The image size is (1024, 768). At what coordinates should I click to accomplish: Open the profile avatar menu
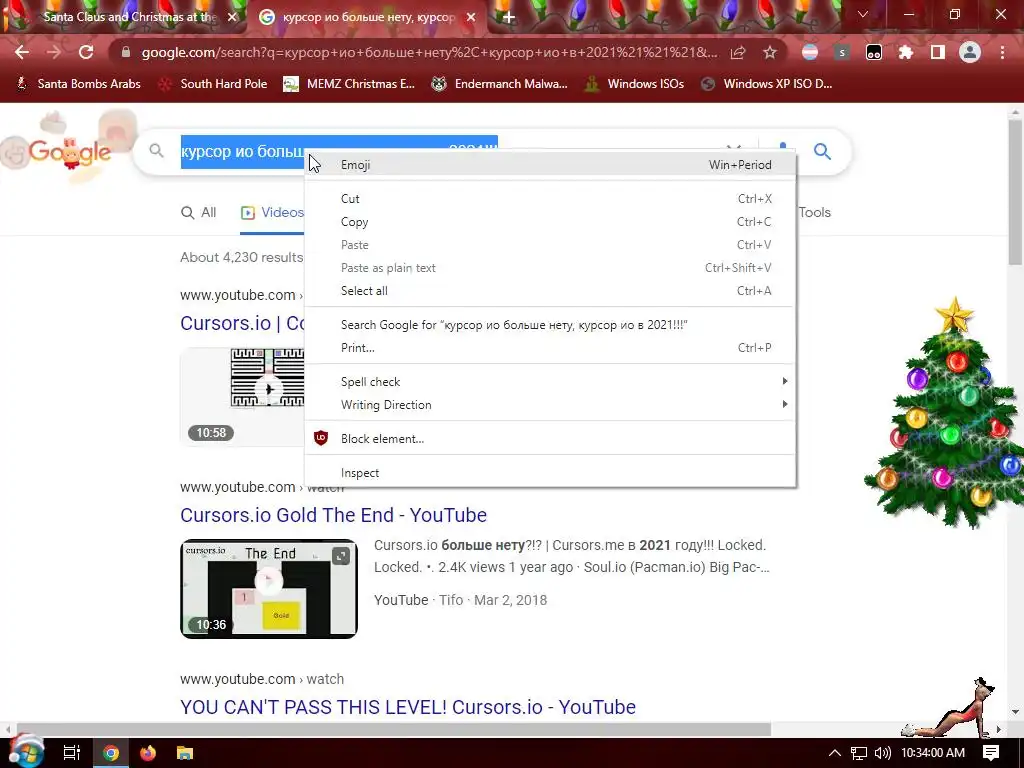point(969,52)
